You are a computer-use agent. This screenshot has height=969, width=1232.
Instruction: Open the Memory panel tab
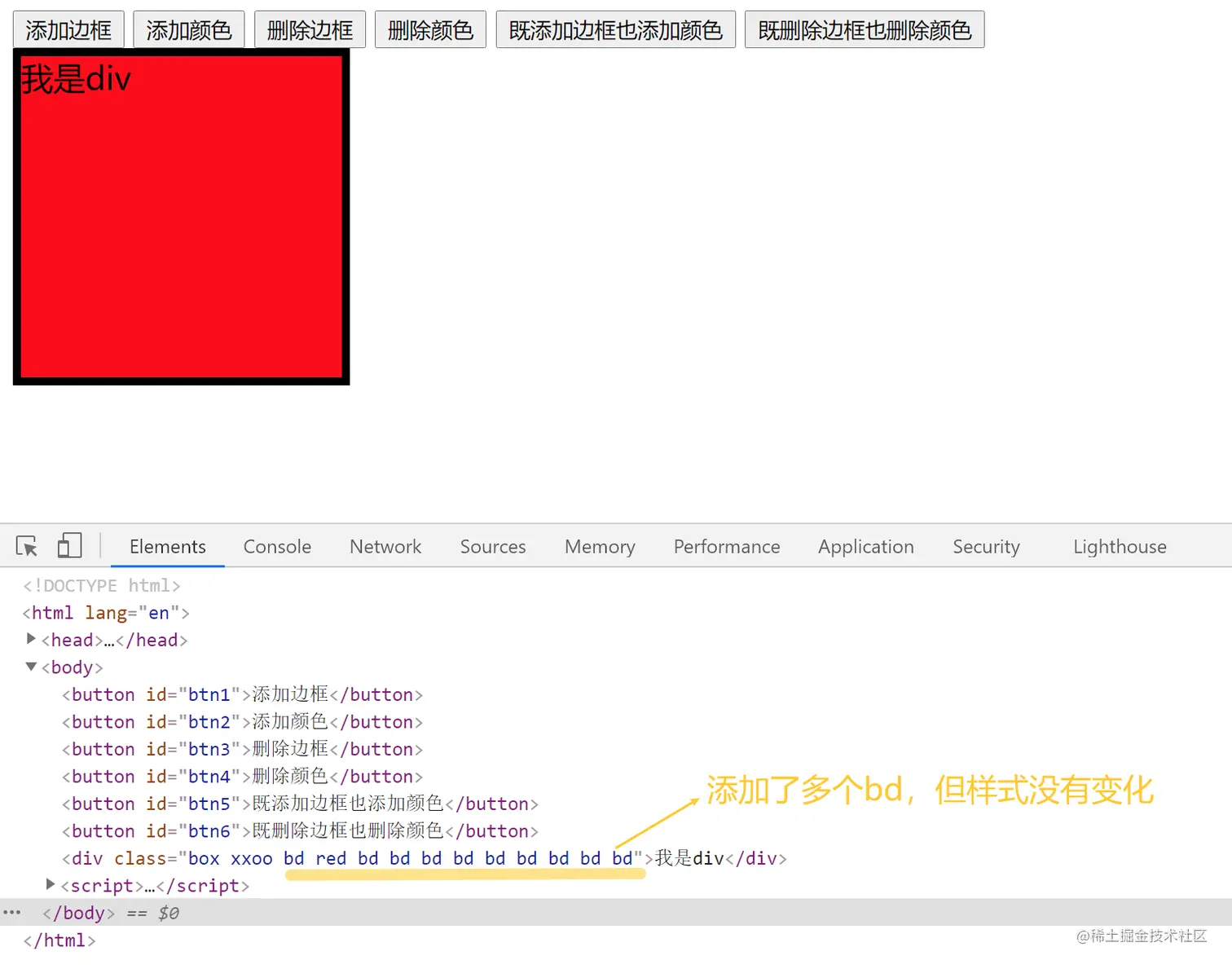point(600,547)
